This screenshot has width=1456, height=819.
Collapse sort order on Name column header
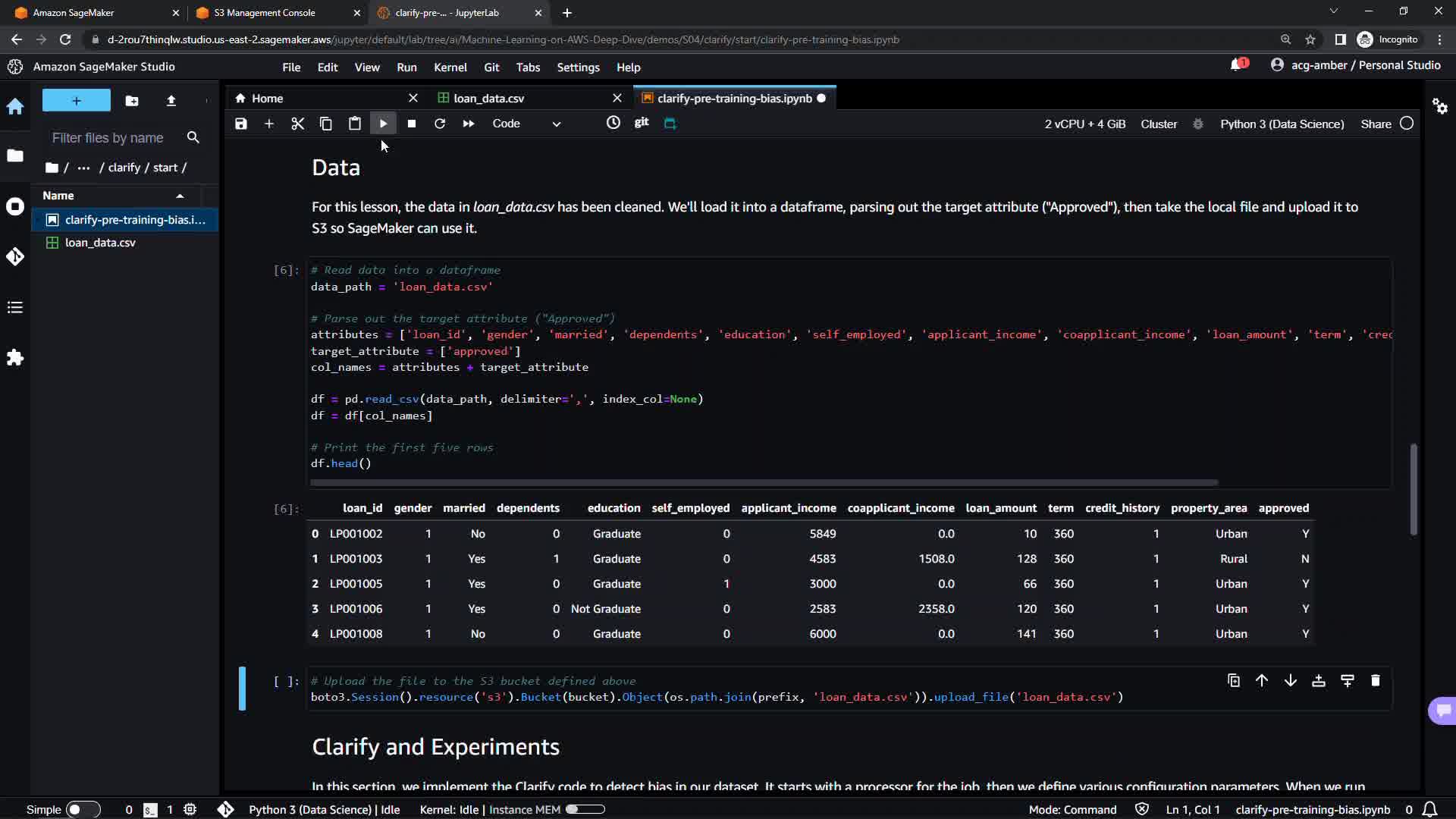point(180,196)
